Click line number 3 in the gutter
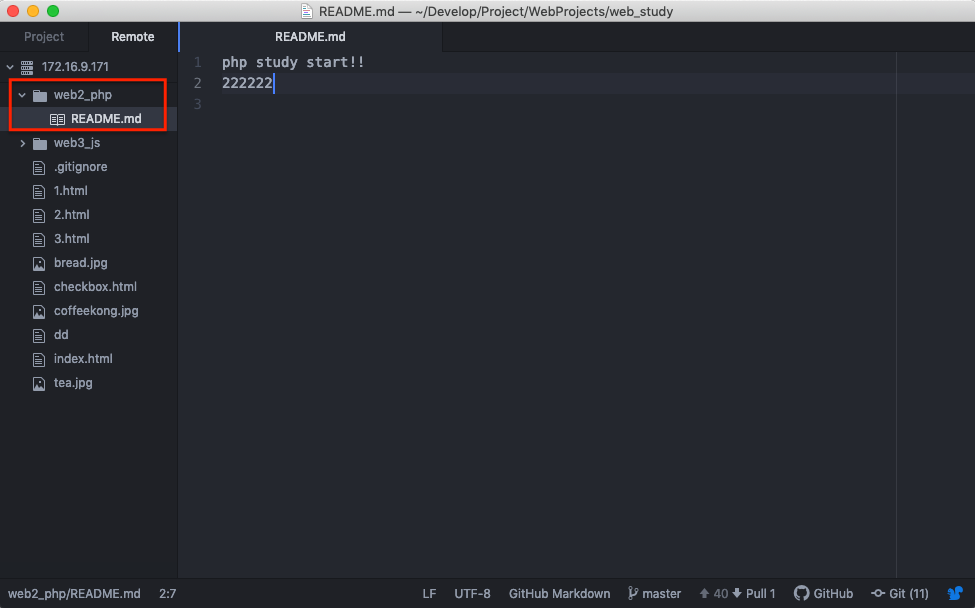The height and width of the screenshot is (608, 975). 198,104
